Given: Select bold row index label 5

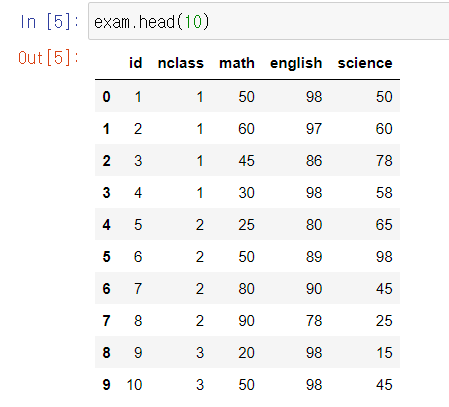Looking at the screenshot, I should click(106, 257).
